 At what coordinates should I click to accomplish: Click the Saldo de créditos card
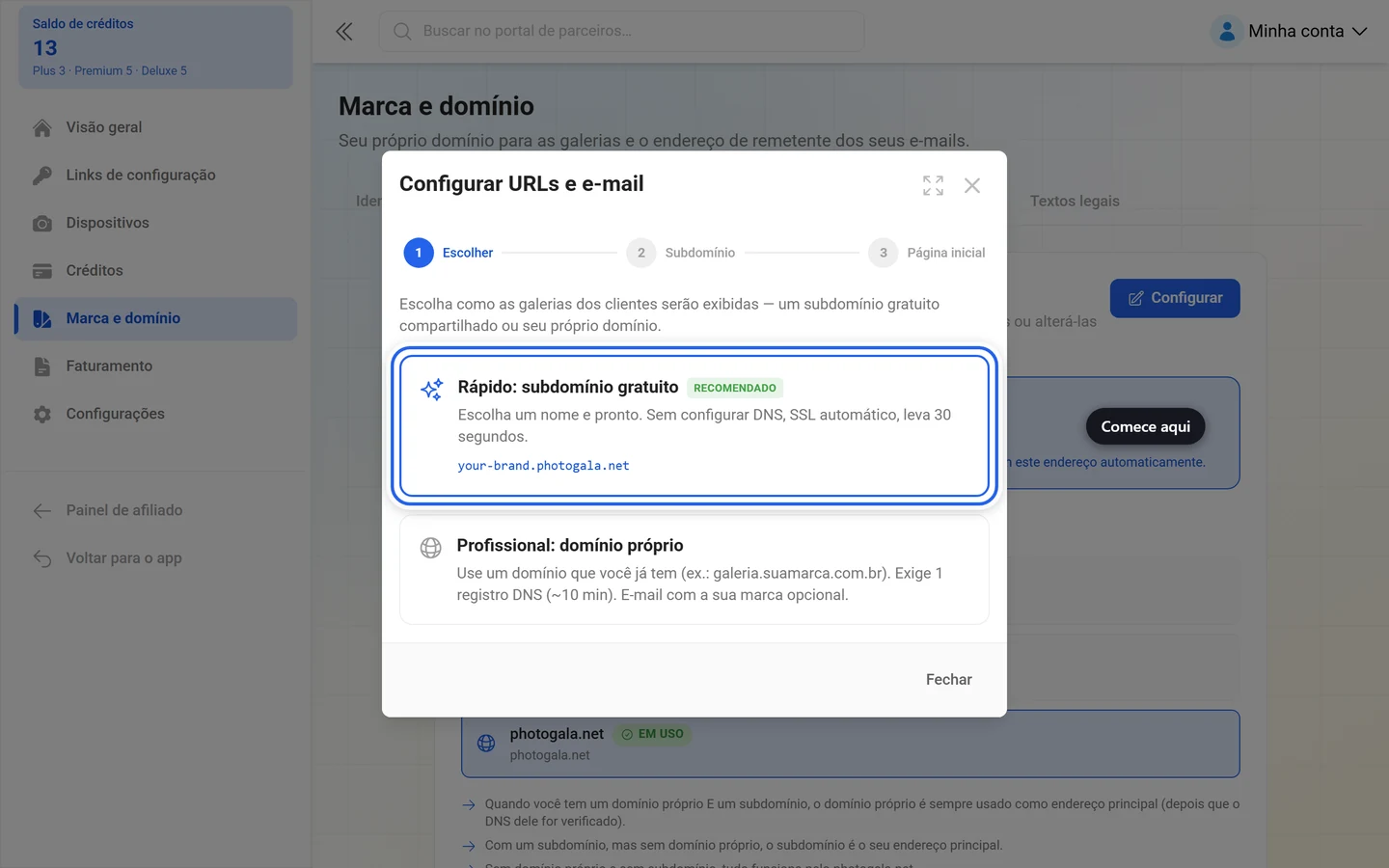click(156, 47)
